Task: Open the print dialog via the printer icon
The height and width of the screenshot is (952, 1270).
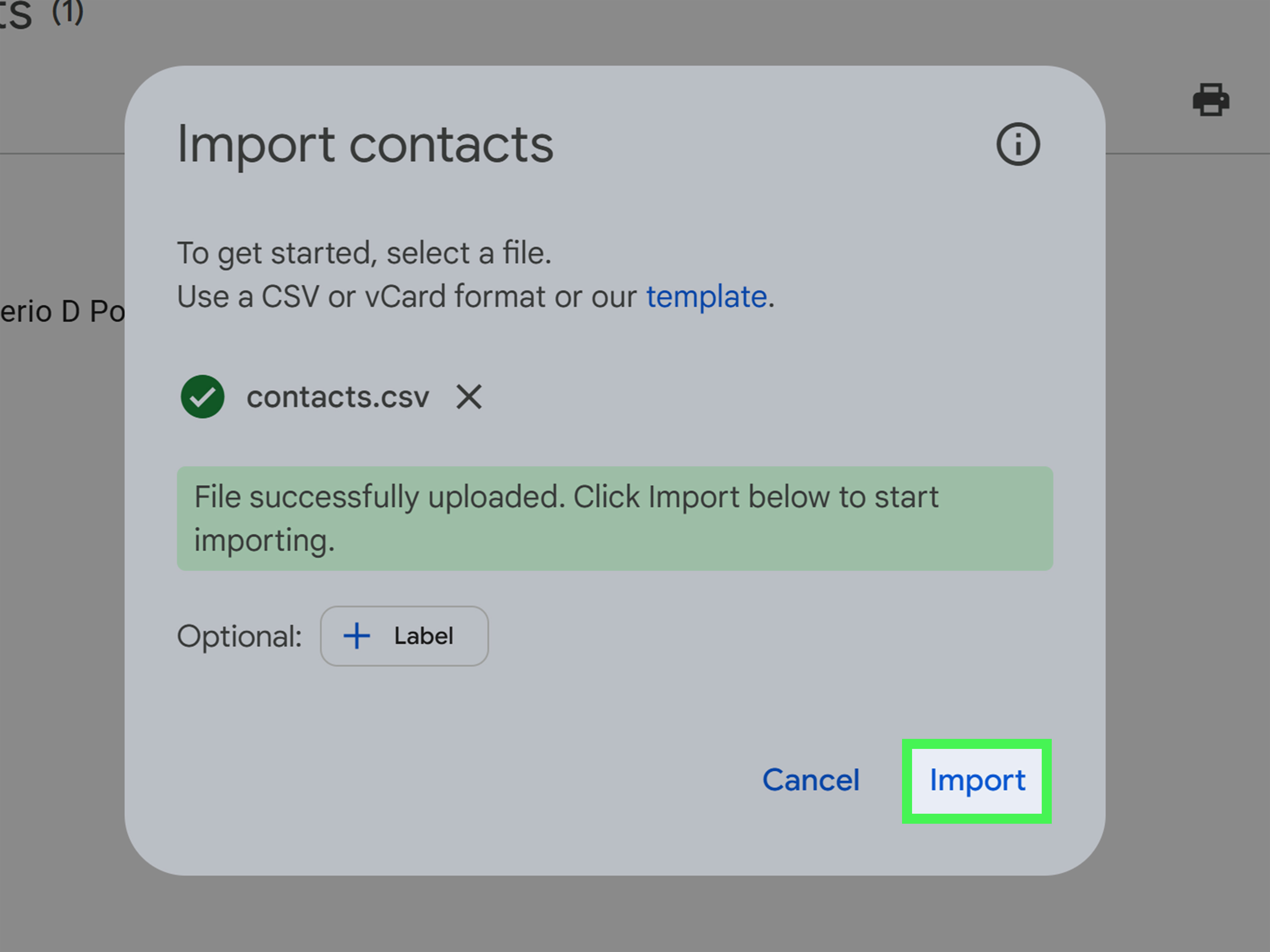Action: (1210, 101)
